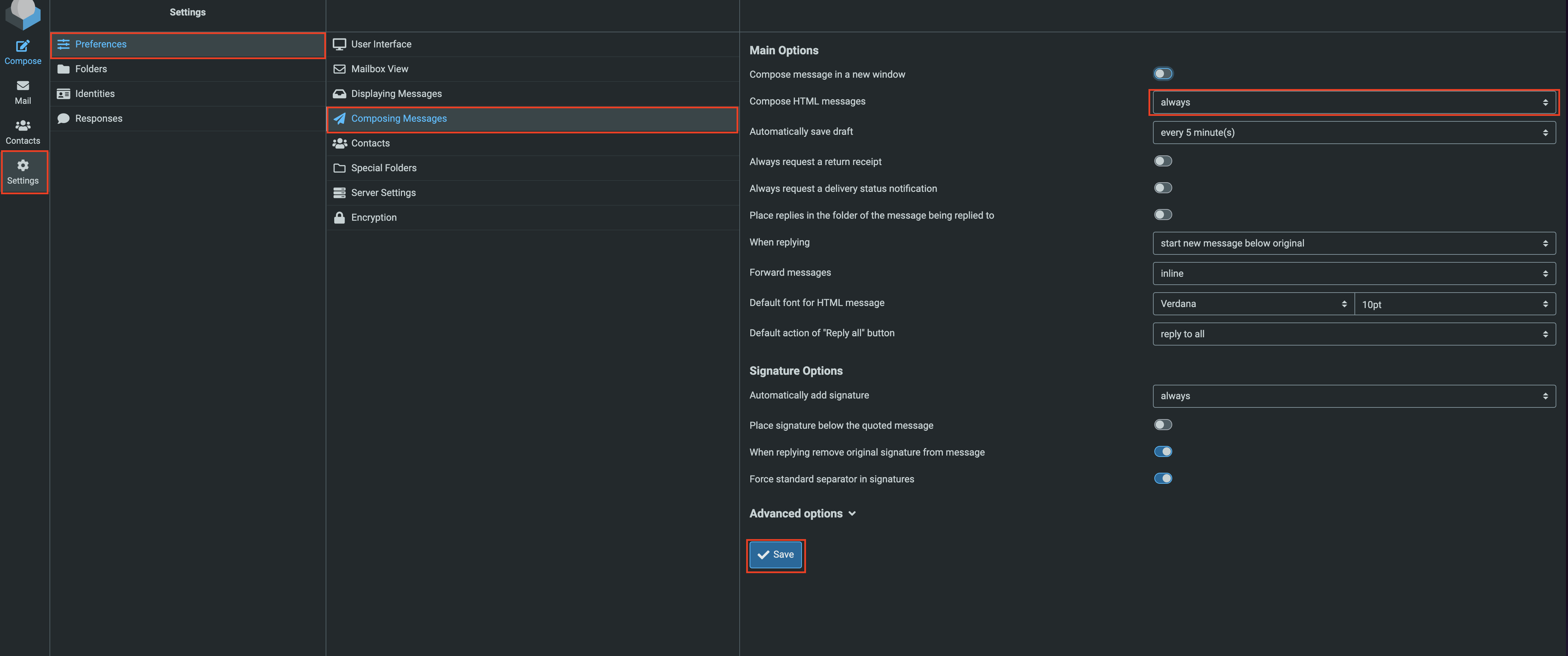This screenshot has height=656, width=1568.
Task: Click the Encryption padlock icon
Action: 340,217
